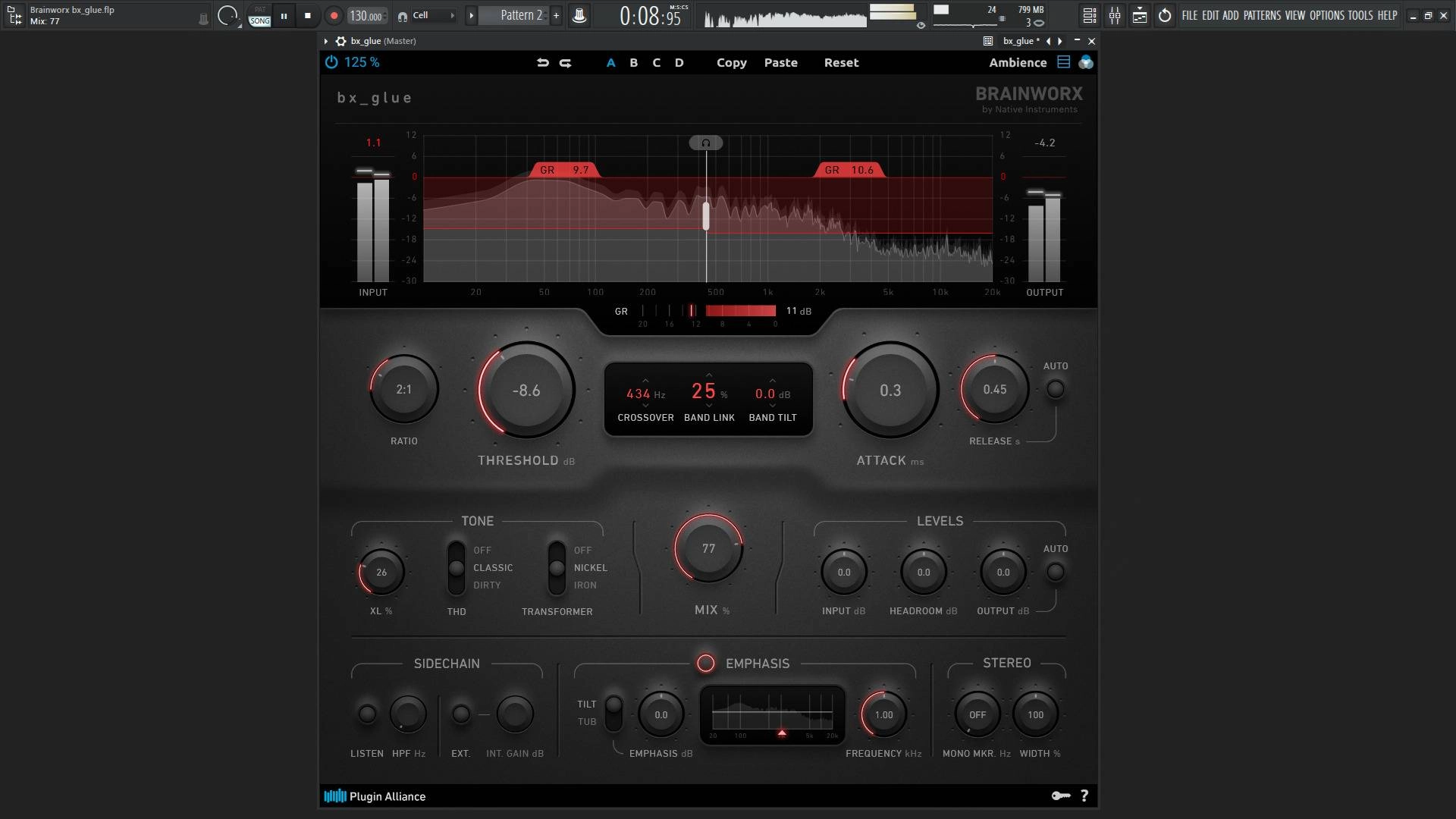Screen dimensions: 1456x819
Task: Arm recording with the red record button
Action: click(x=334, y=16)
